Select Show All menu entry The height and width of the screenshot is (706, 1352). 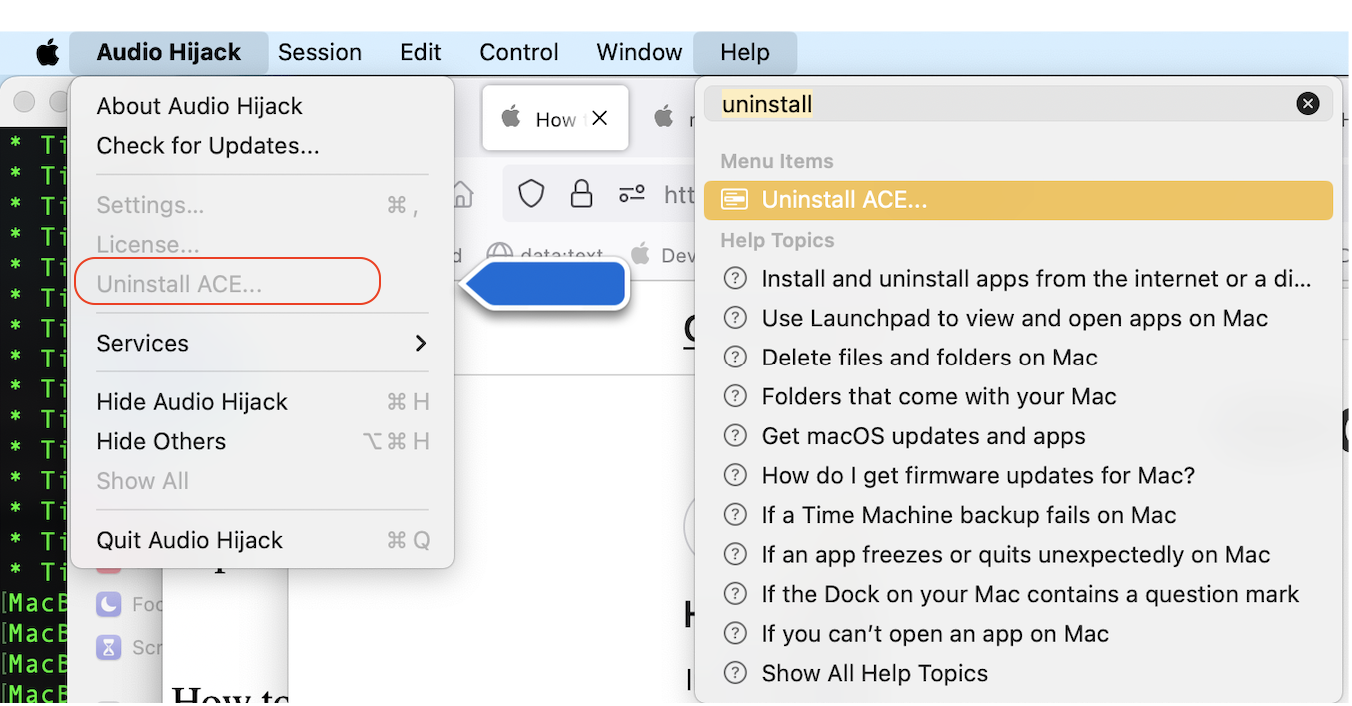click(262, 481)
